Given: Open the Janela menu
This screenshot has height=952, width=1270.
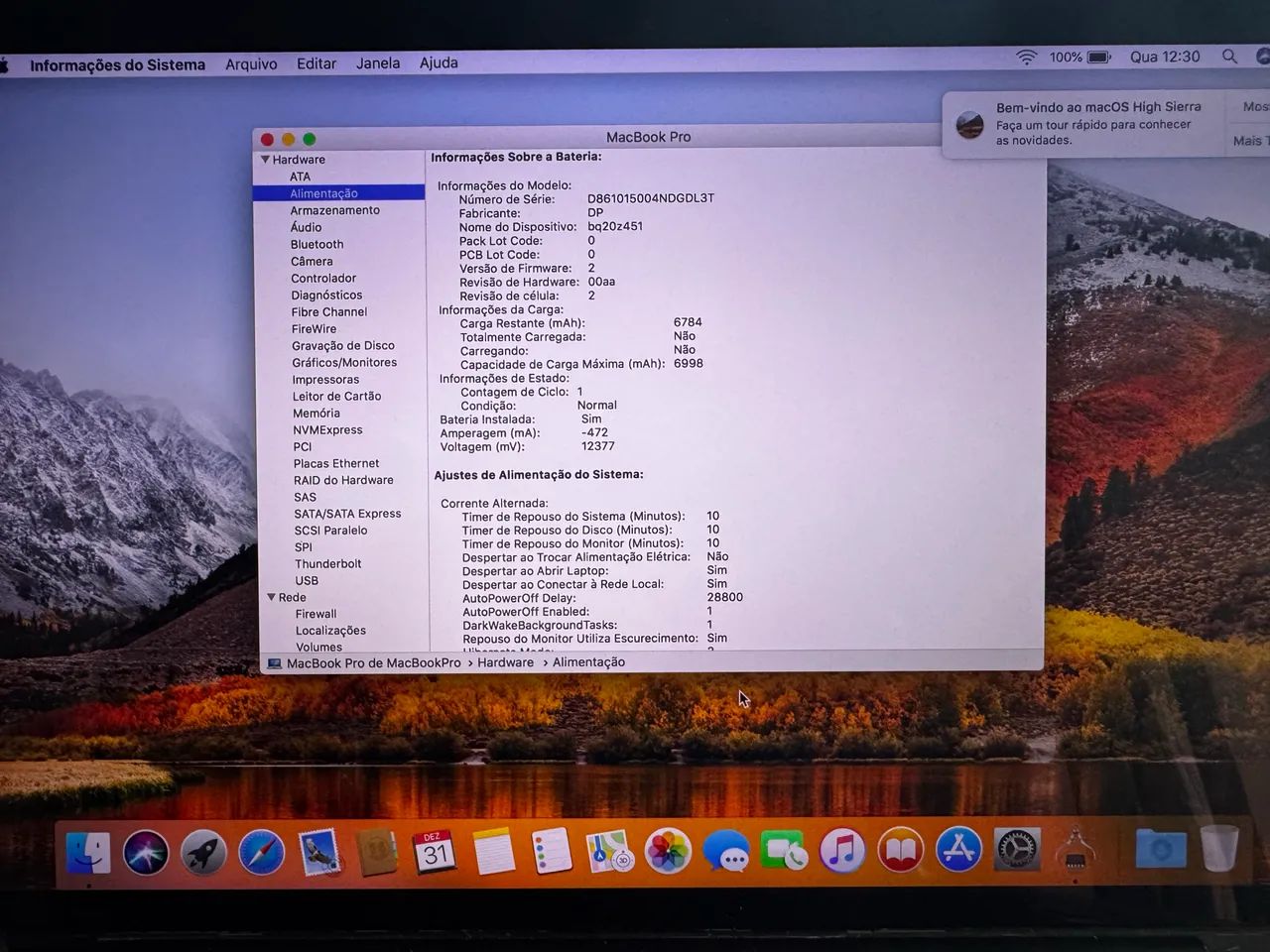Looking at the screenshot, I should pos(378,62).
